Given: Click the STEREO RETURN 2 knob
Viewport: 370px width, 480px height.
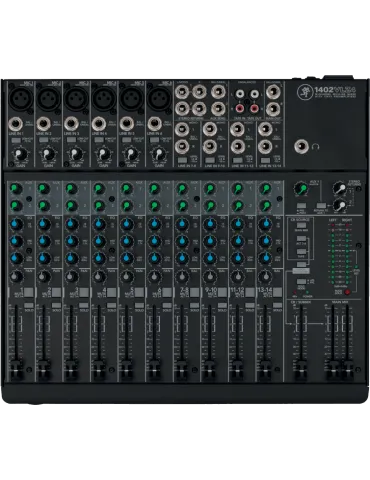Looking at the screenshot, I should point(340,206).
